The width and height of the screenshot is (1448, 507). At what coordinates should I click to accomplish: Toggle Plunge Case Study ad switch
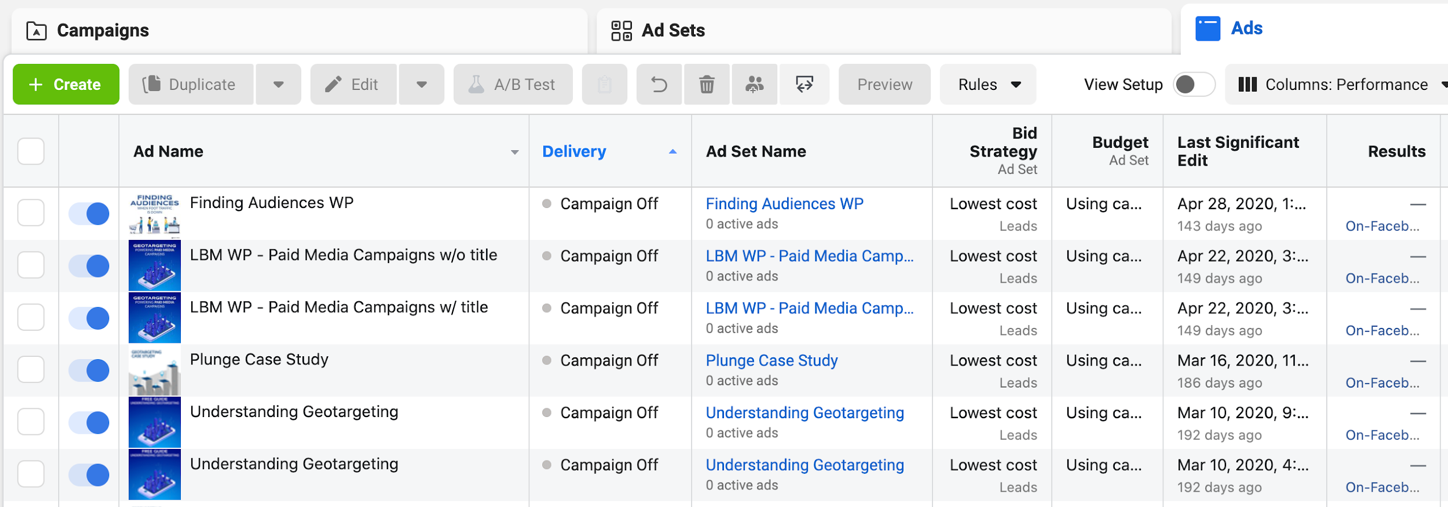[x=89, y=370]
